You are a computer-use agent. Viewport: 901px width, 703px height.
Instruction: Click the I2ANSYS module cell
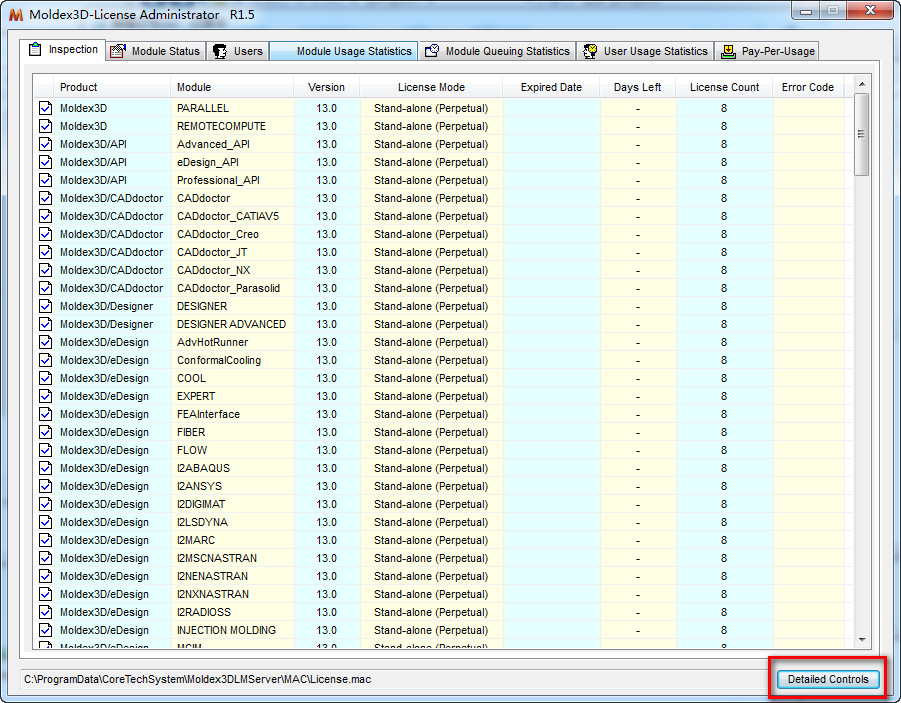pyautogui.click(x=232, y=486)
